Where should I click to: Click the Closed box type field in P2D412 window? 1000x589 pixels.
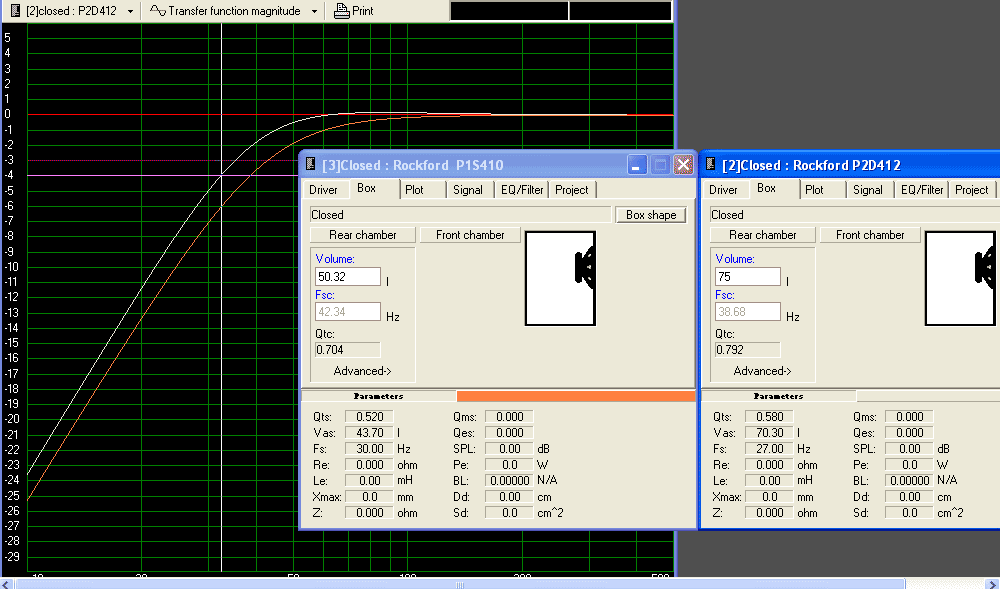click(x=855, y=215)
